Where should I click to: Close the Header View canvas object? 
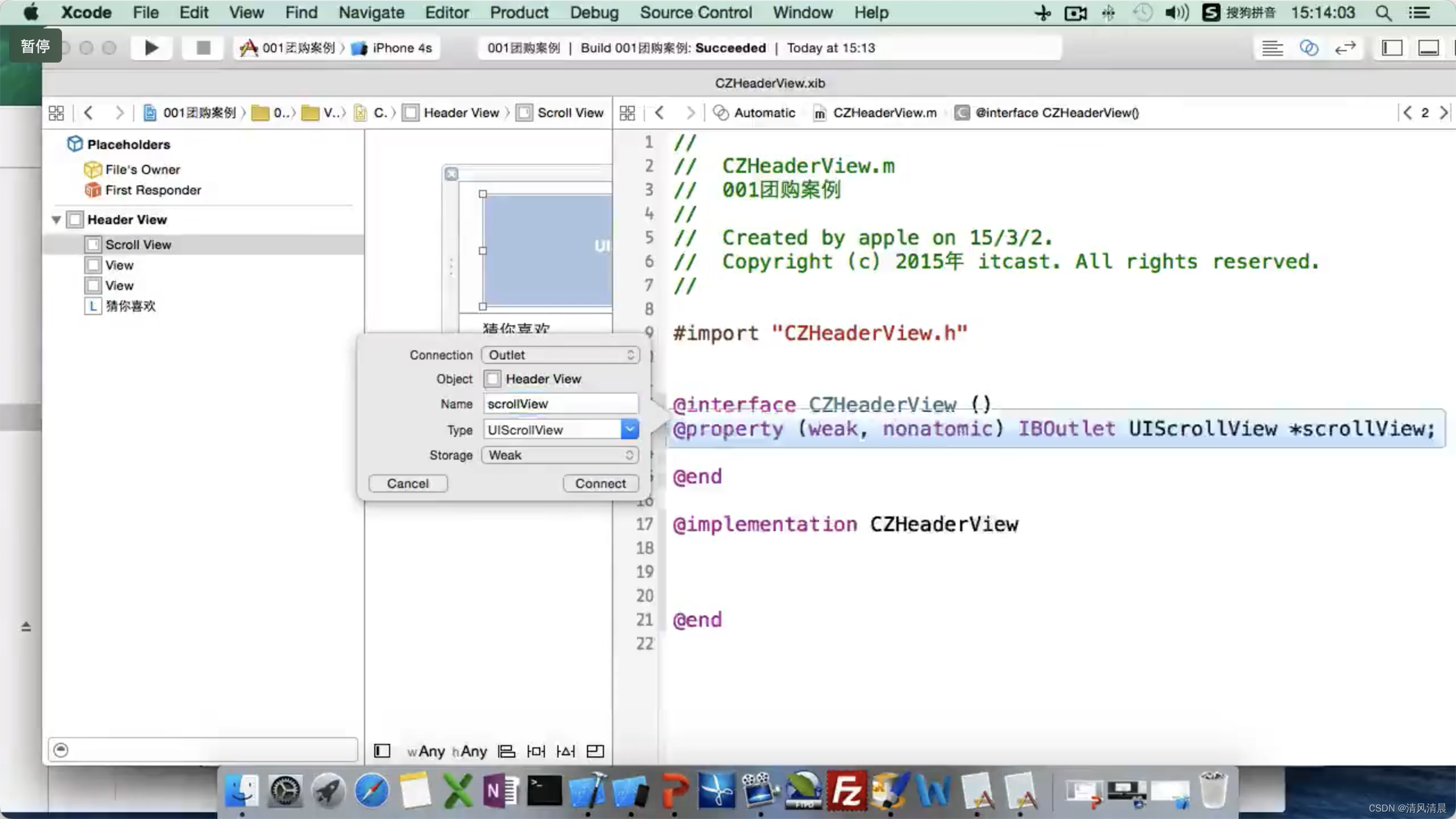pos(452,174)
